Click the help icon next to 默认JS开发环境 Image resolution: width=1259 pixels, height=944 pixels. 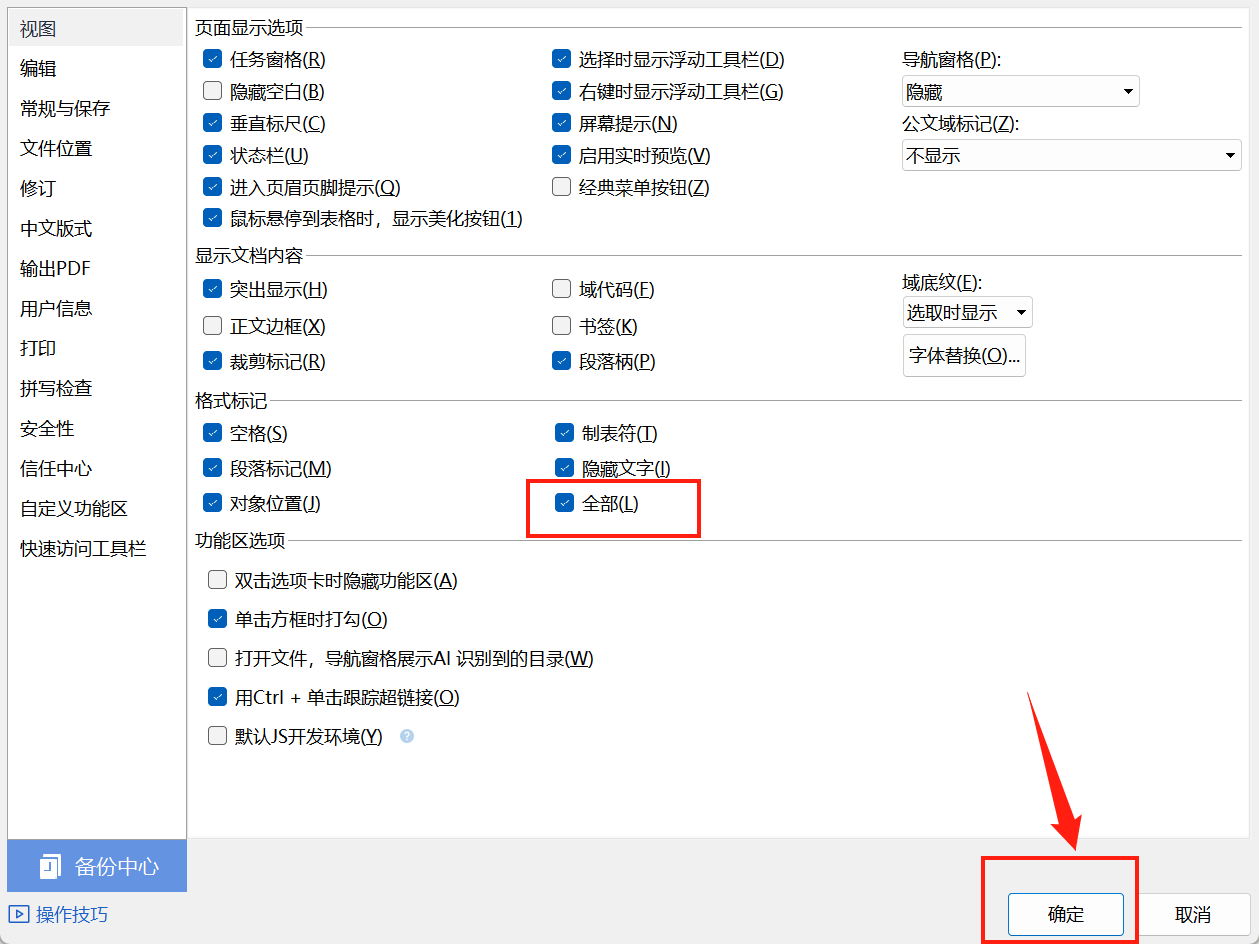tap(406, 737)
